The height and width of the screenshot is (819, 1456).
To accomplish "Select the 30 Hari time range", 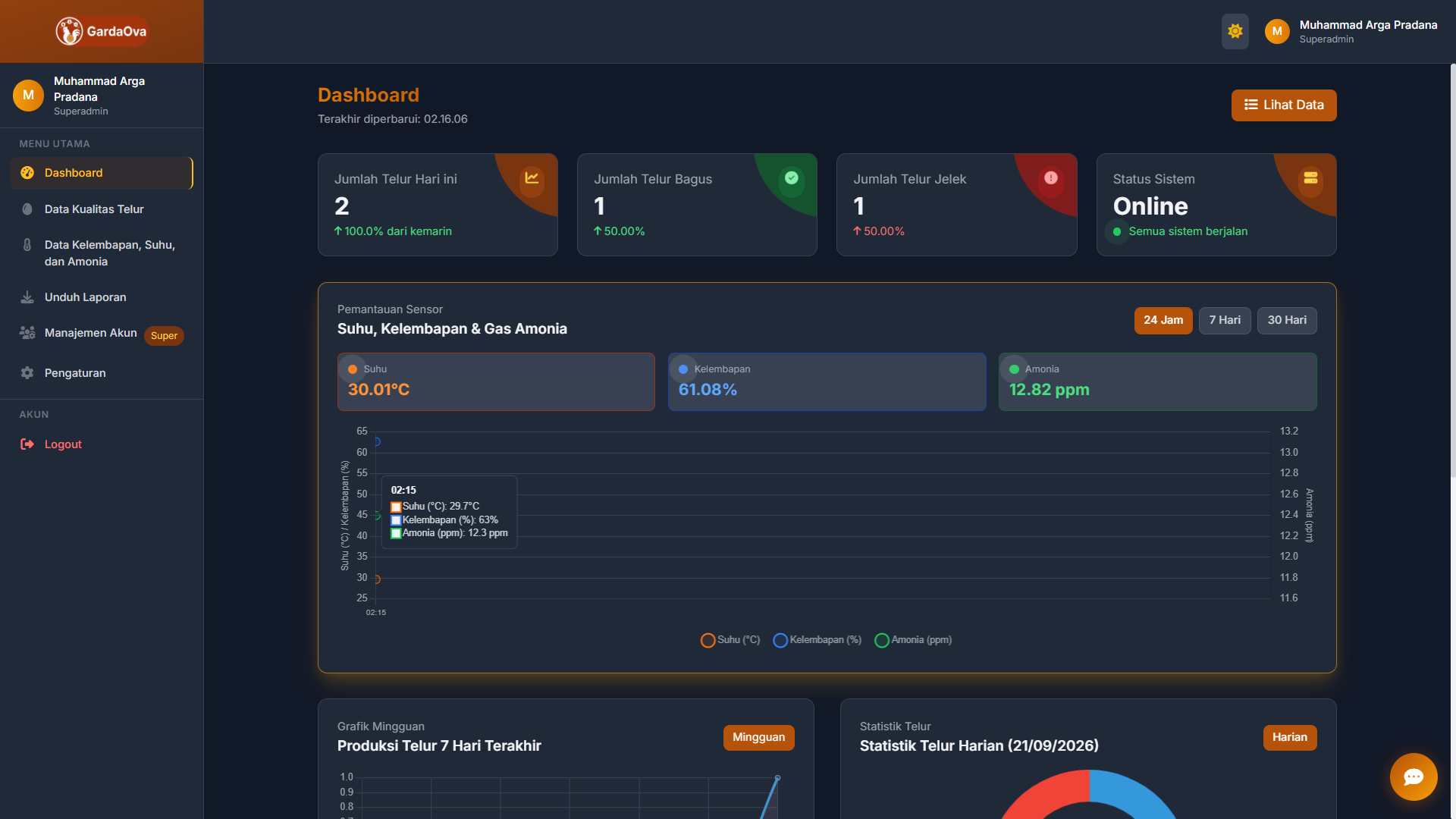I will pos(1287,320).
